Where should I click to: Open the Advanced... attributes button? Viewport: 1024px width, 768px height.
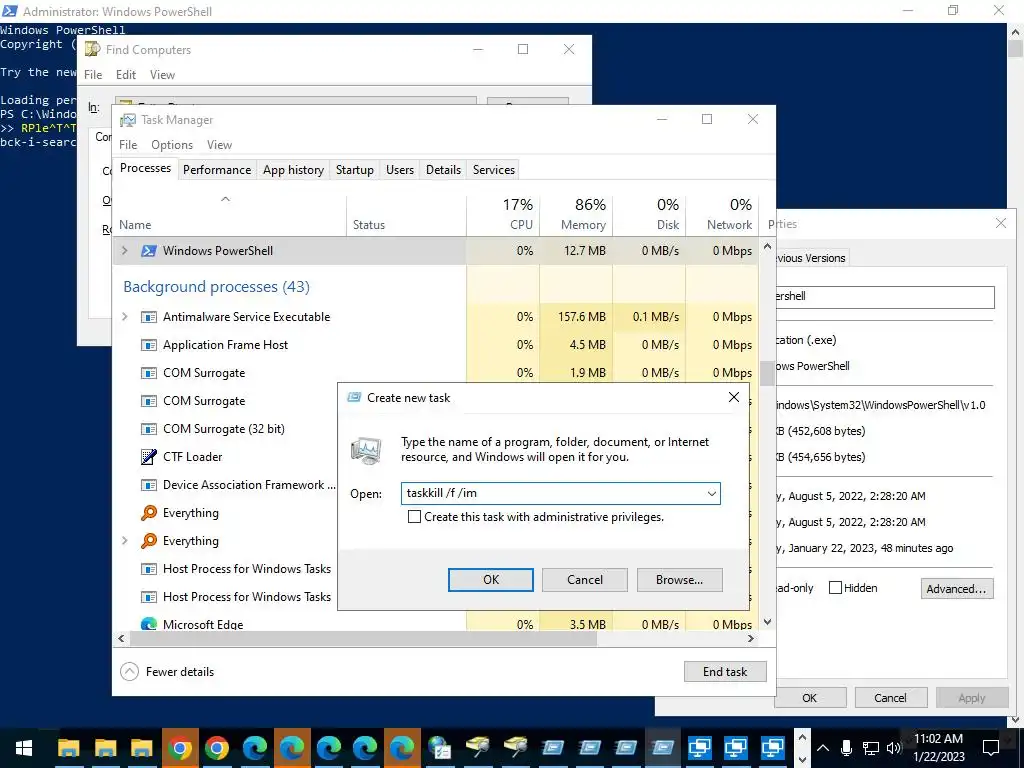pyautogui.click(x=956, y=588)
